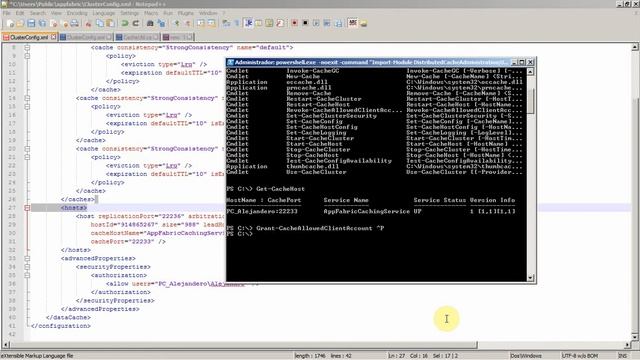Click the Save recorded macro icon
640x360 pixels.
pyautogui.click(x=338, y=23)
